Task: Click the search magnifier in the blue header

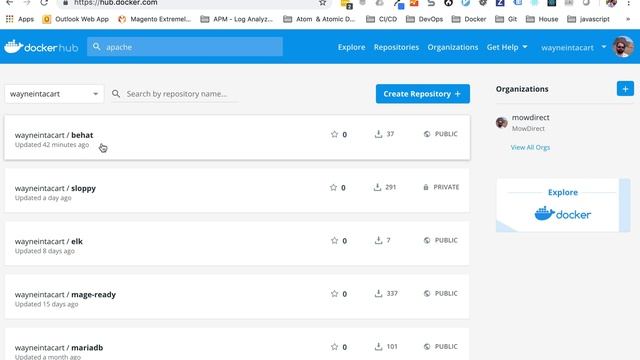Action: 96,47
